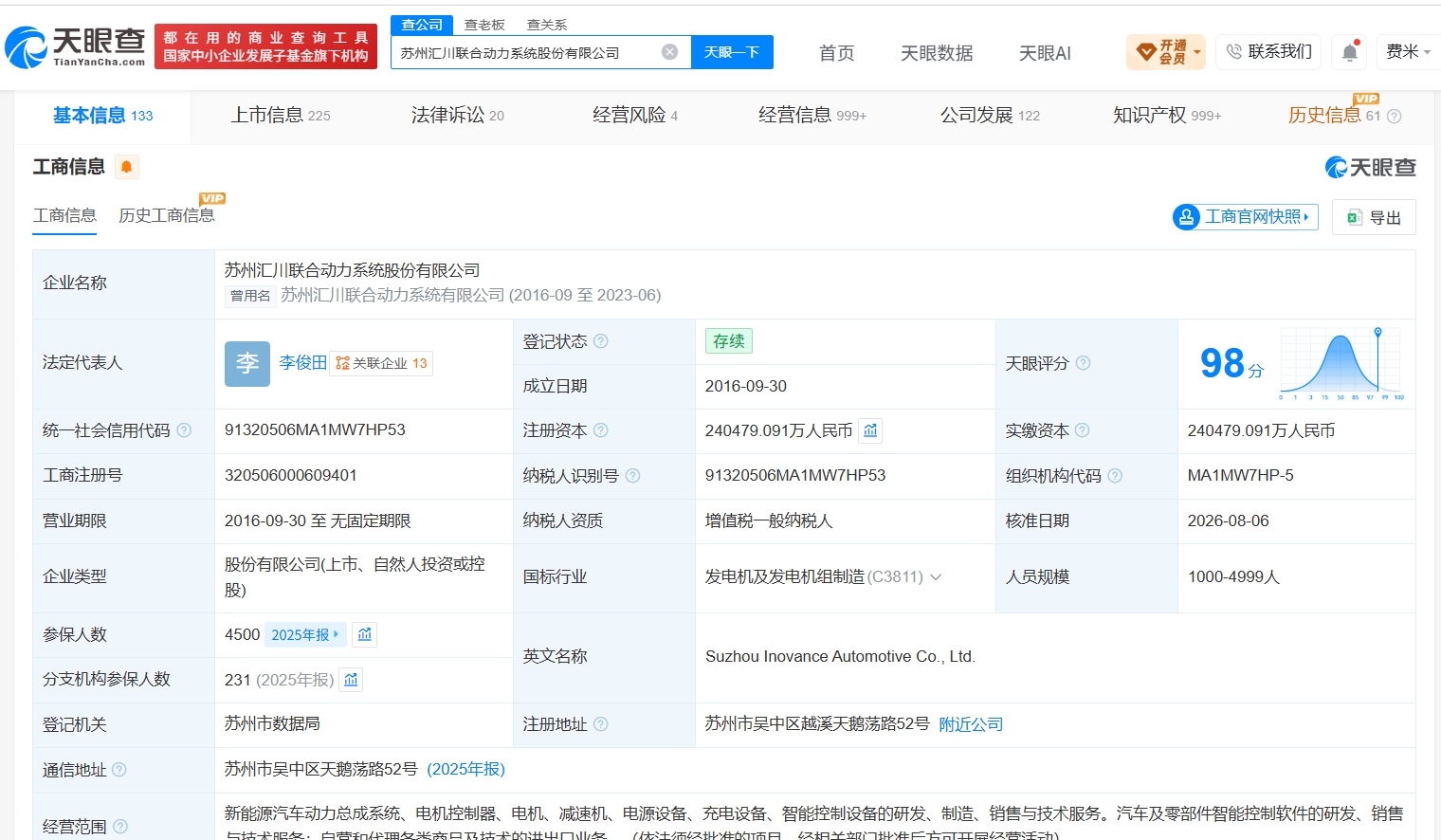The image size is (1441, 840).
Task: Click help icon beside 注册资本
Action: click(x=601, y=430)
